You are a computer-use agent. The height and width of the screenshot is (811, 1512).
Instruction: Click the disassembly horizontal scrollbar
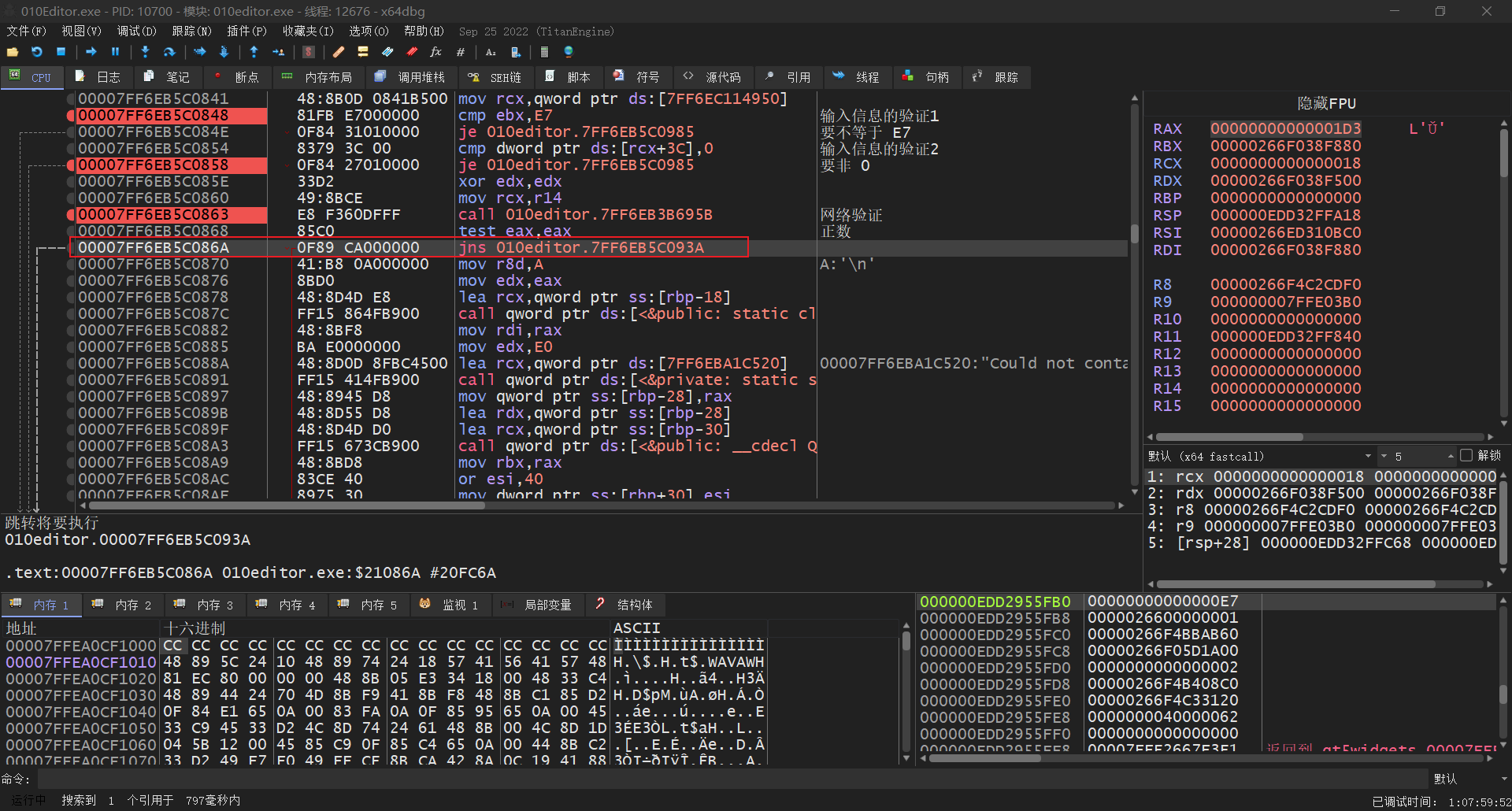(287, 505)
